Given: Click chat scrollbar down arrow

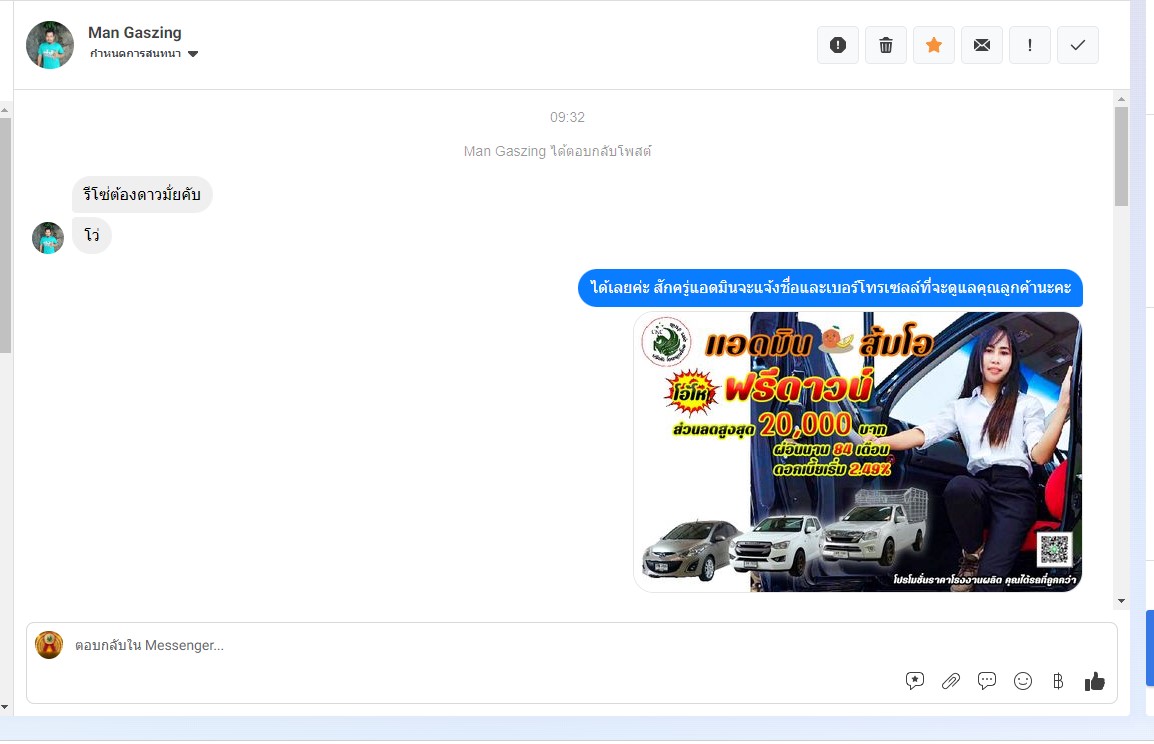Looking at the screenshot, I should (1121, 601).
